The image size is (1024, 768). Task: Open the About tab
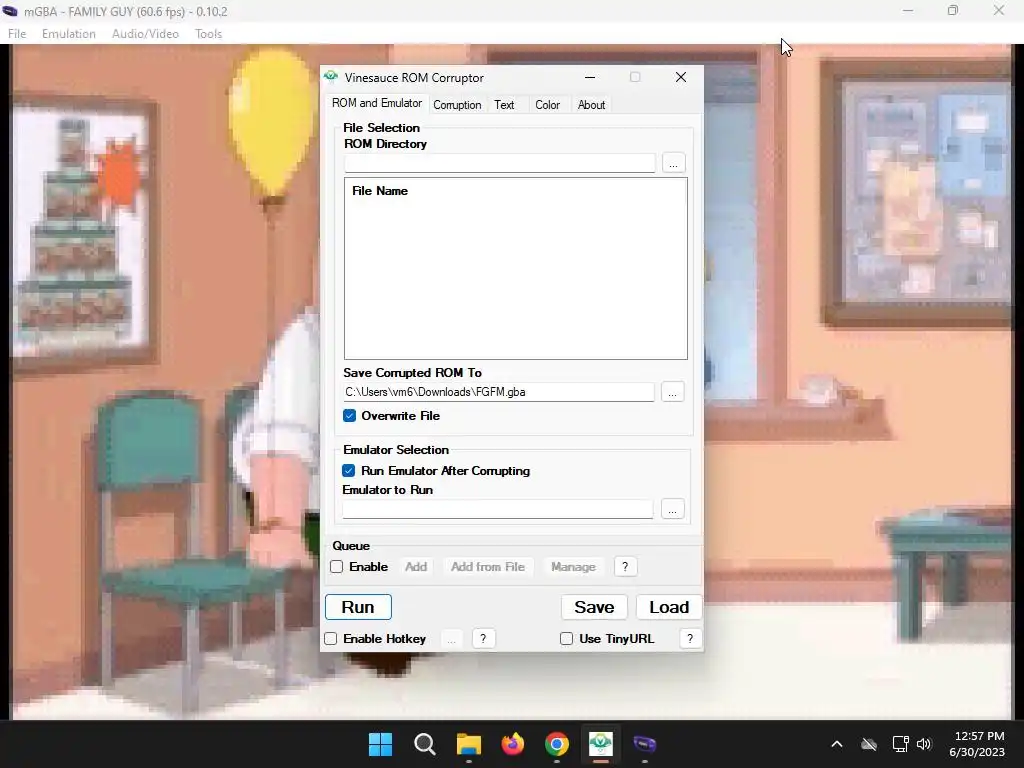pyautogui.click(x=591, y=104)
